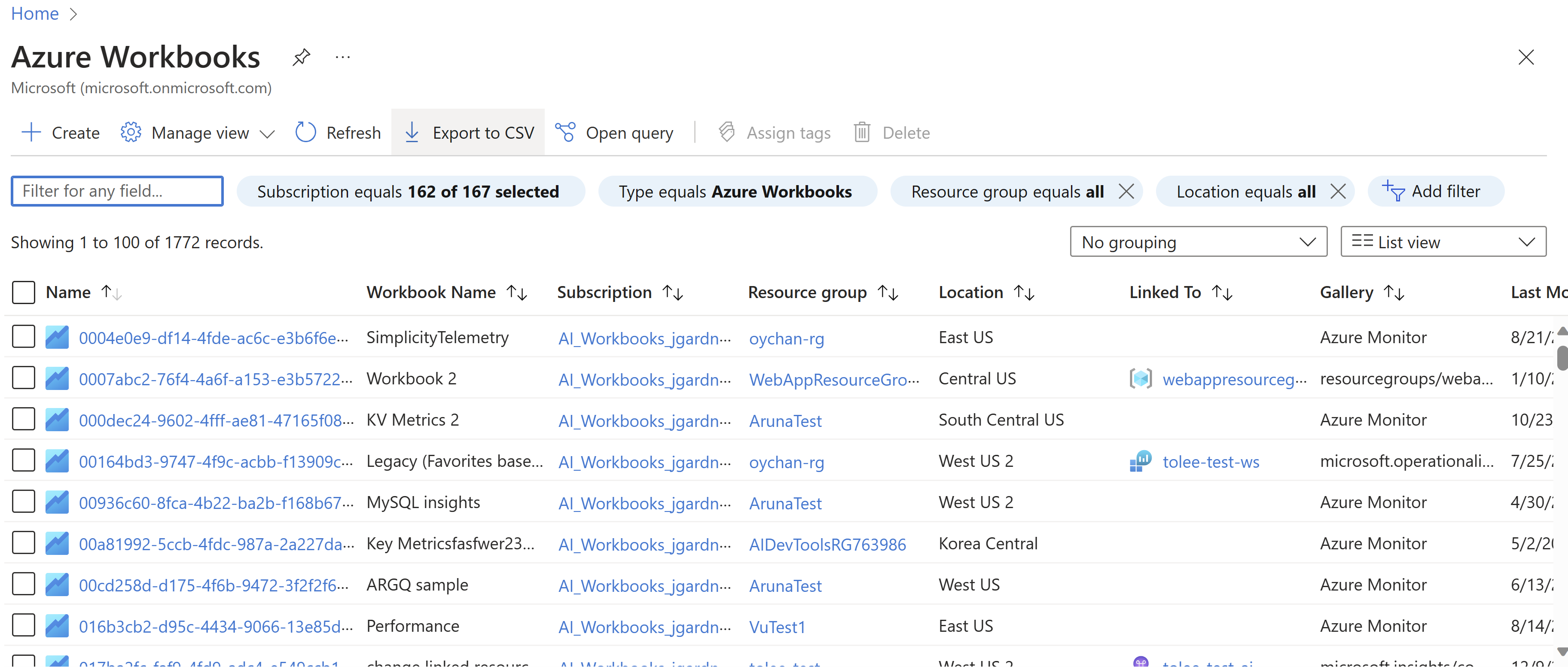Sort by Linked To arrows

coord(1222,293)
